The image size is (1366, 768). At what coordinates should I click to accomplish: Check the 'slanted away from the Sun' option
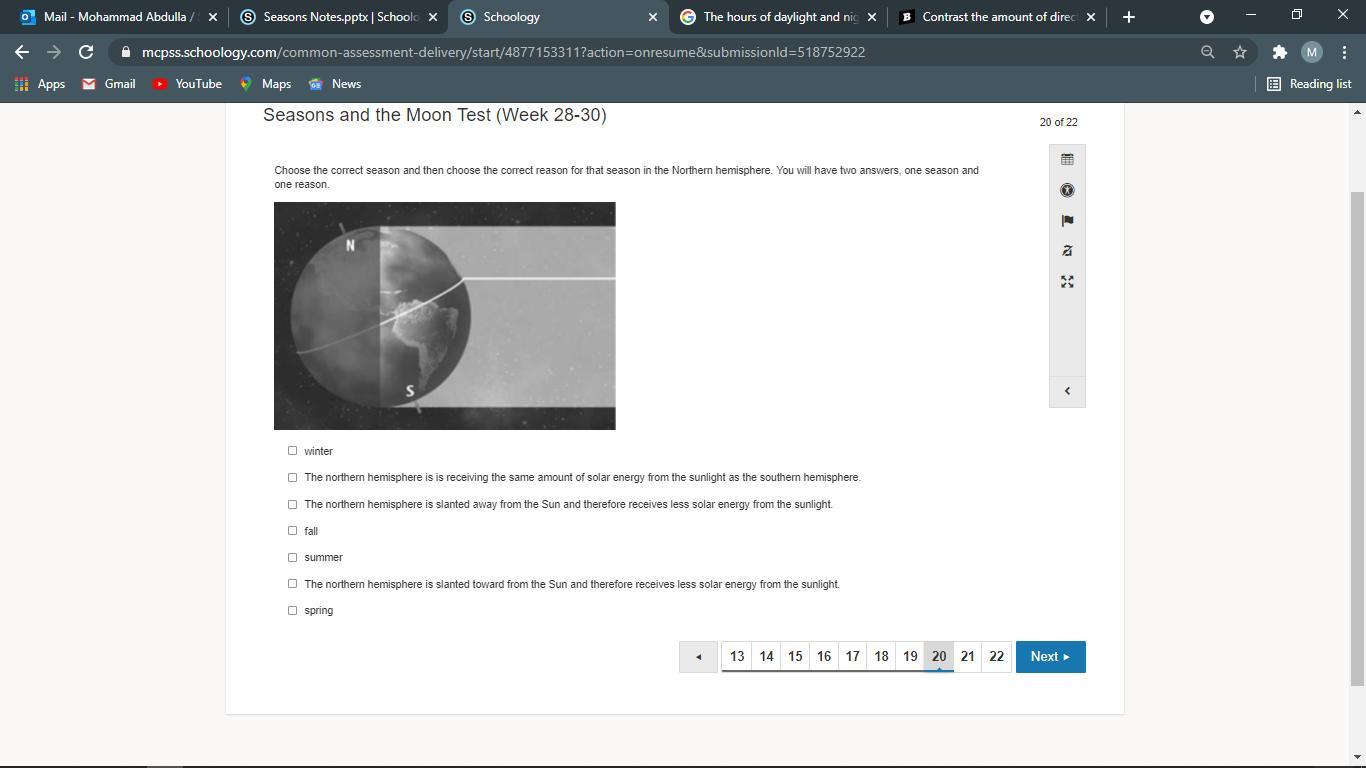click(292, 504)
